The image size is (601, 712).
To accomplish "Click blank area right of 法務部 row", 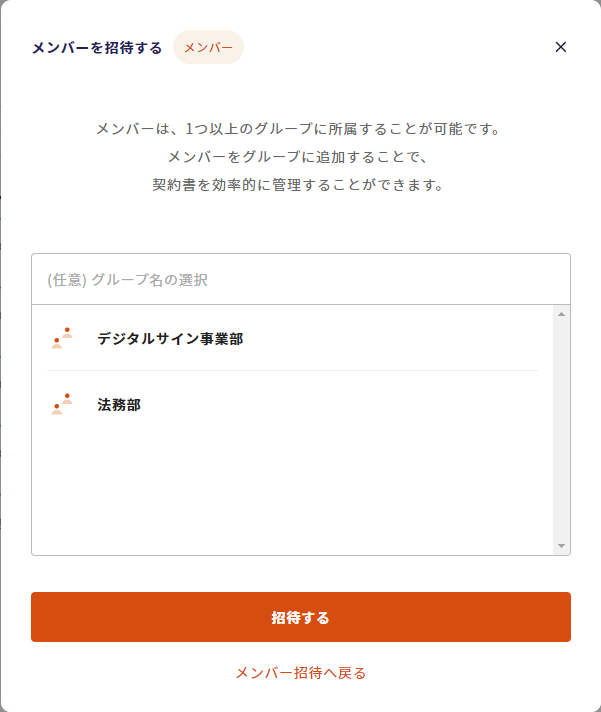I will (x=340, y=404).
